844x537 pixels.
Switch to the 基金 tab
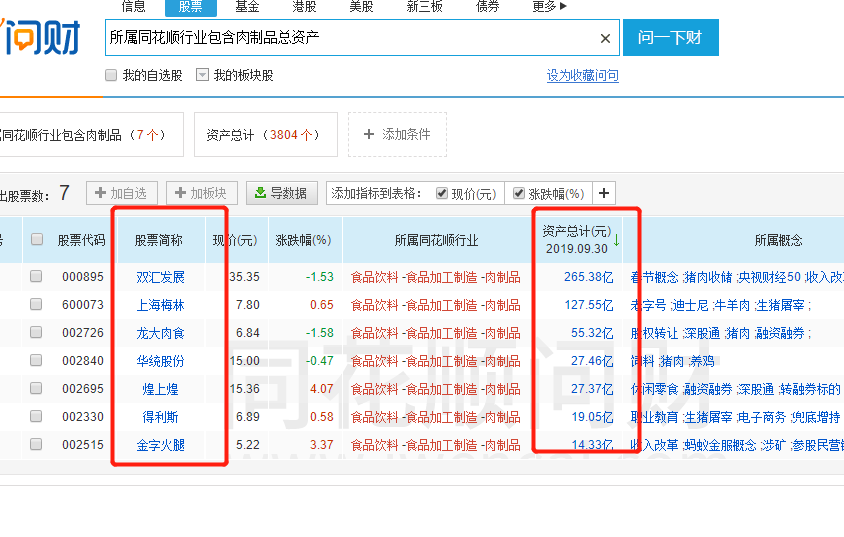pos(247,6)
